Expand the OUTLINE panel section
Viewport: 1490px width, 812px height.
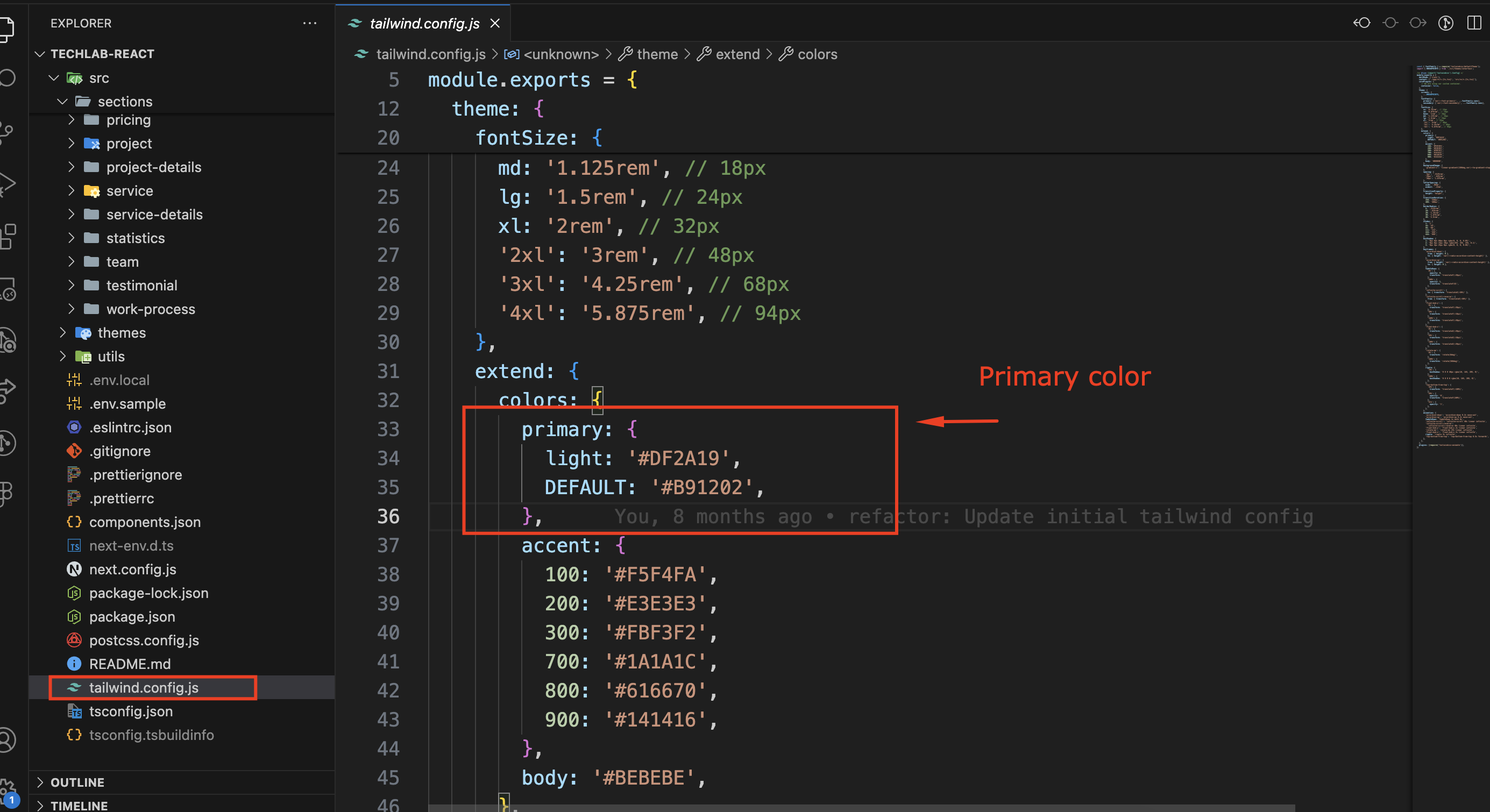(x=182, y=782)
